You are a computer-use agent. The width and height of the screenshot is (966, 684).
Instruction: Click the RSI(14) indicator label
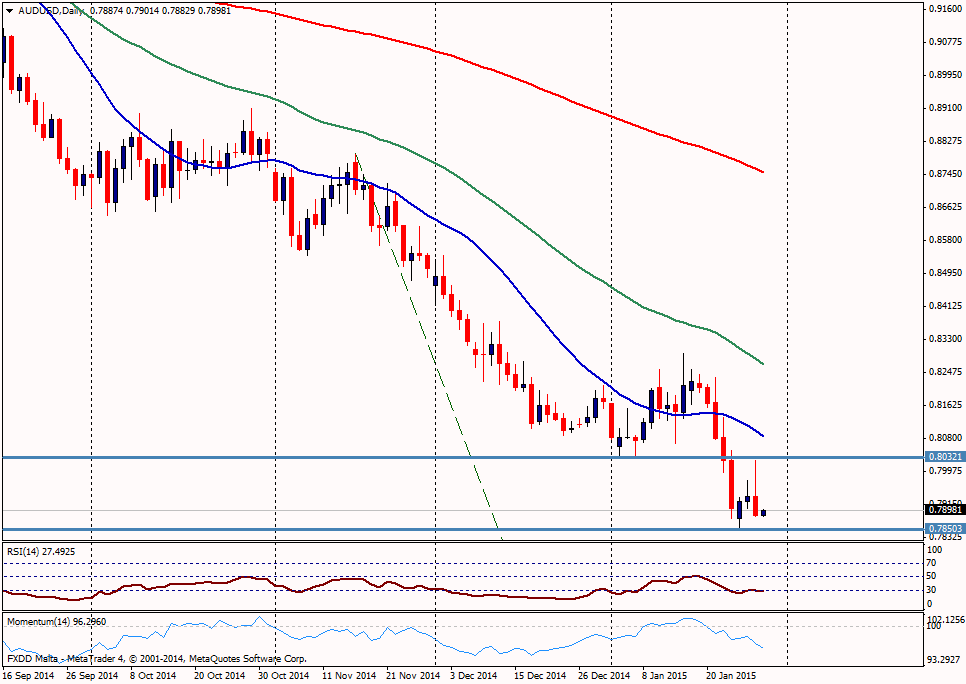tap(41, 551)
